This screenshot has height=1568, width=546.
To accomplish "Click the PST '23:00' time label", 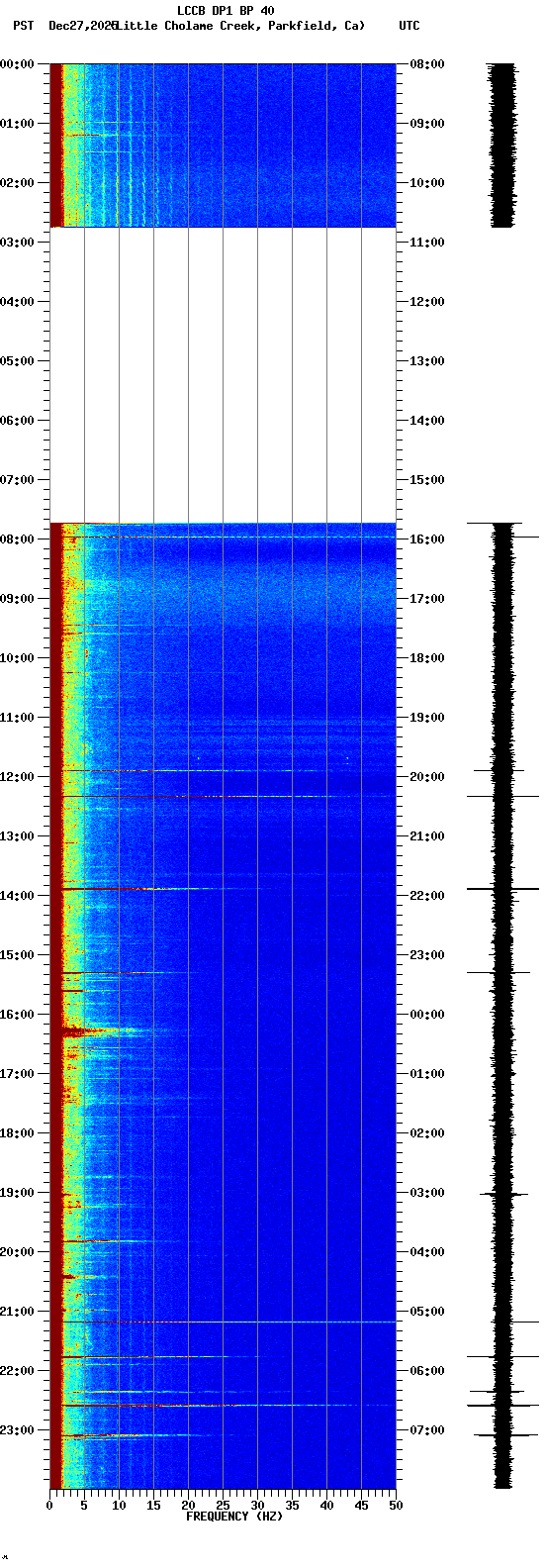I will click(x=17, y=1430).
